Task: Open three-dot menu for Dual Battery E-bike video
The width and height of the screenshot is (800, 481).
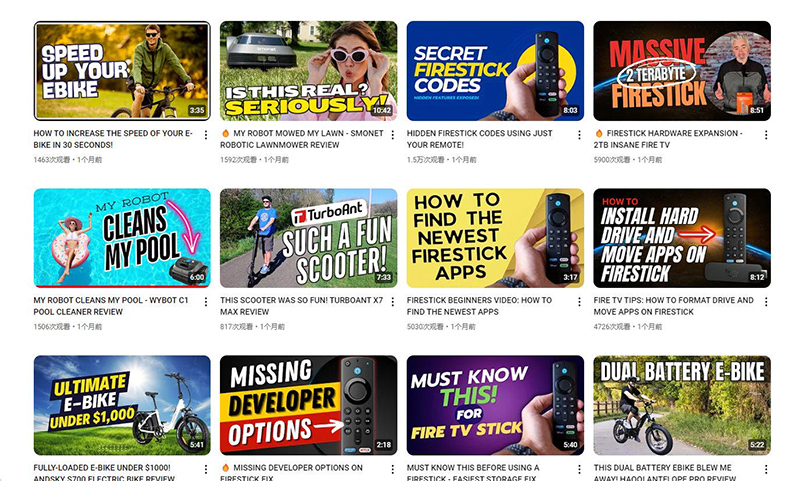Action: pos(766,468)
